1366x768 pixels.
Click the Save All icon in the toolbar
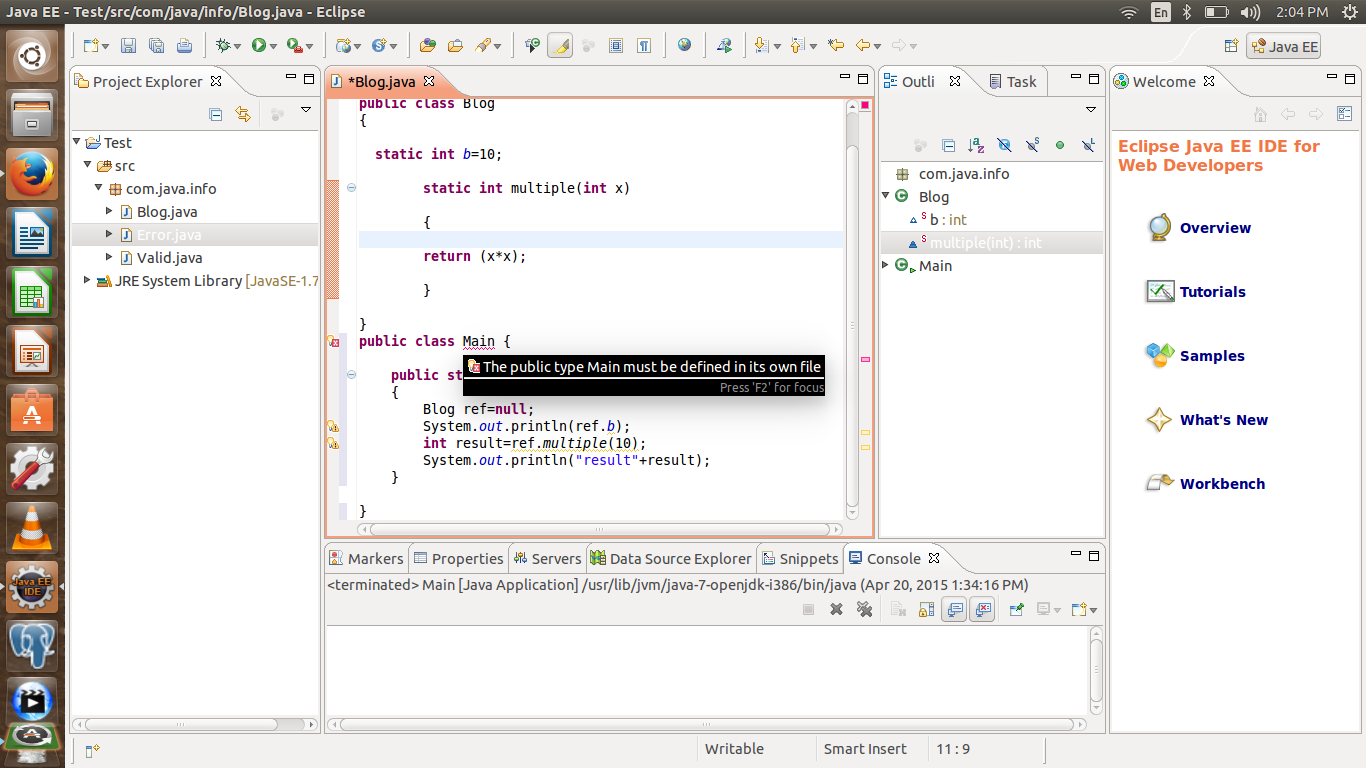coord(156,45)
